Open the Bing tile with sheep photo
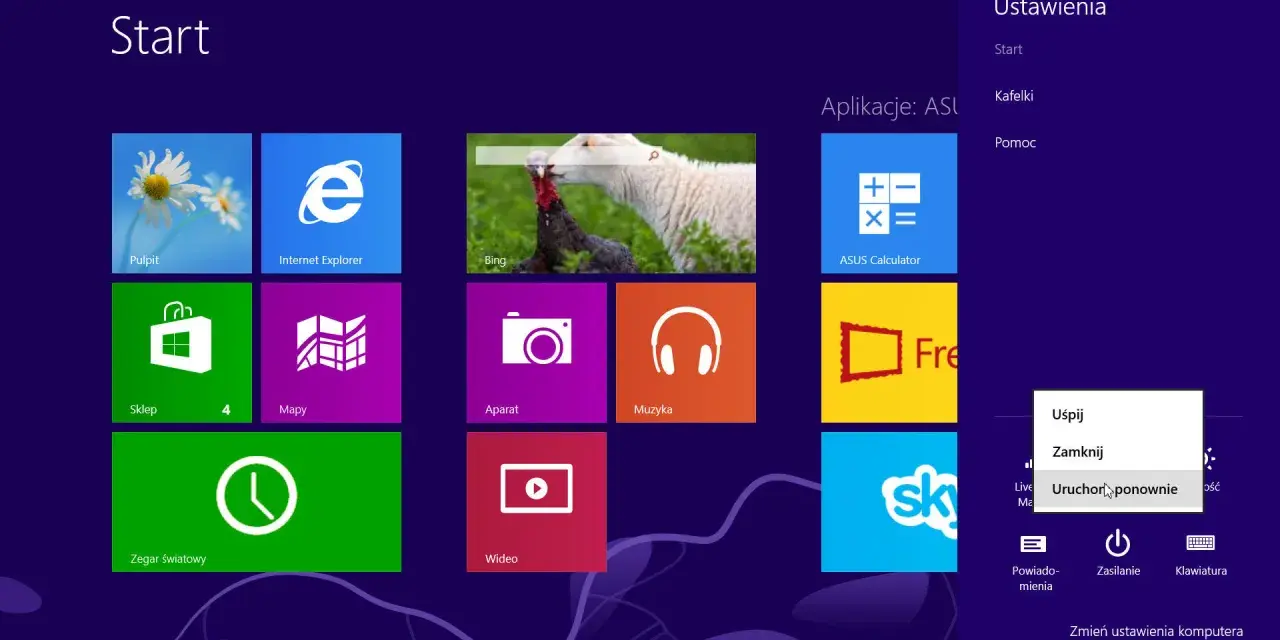The width and height of the screenshot is (1280, 640). 611,203
